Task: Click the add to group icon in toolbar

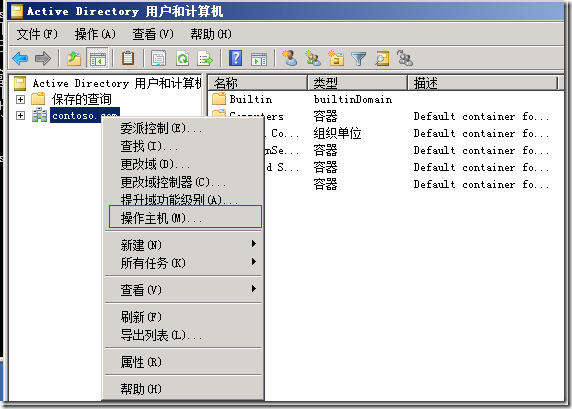Action: (405, 58)
